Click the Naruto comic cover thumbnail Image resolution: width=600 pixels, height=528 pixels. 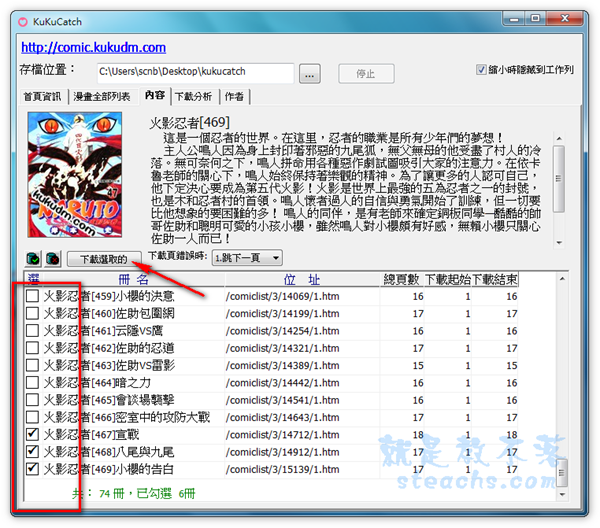click(x=75, y=174)
